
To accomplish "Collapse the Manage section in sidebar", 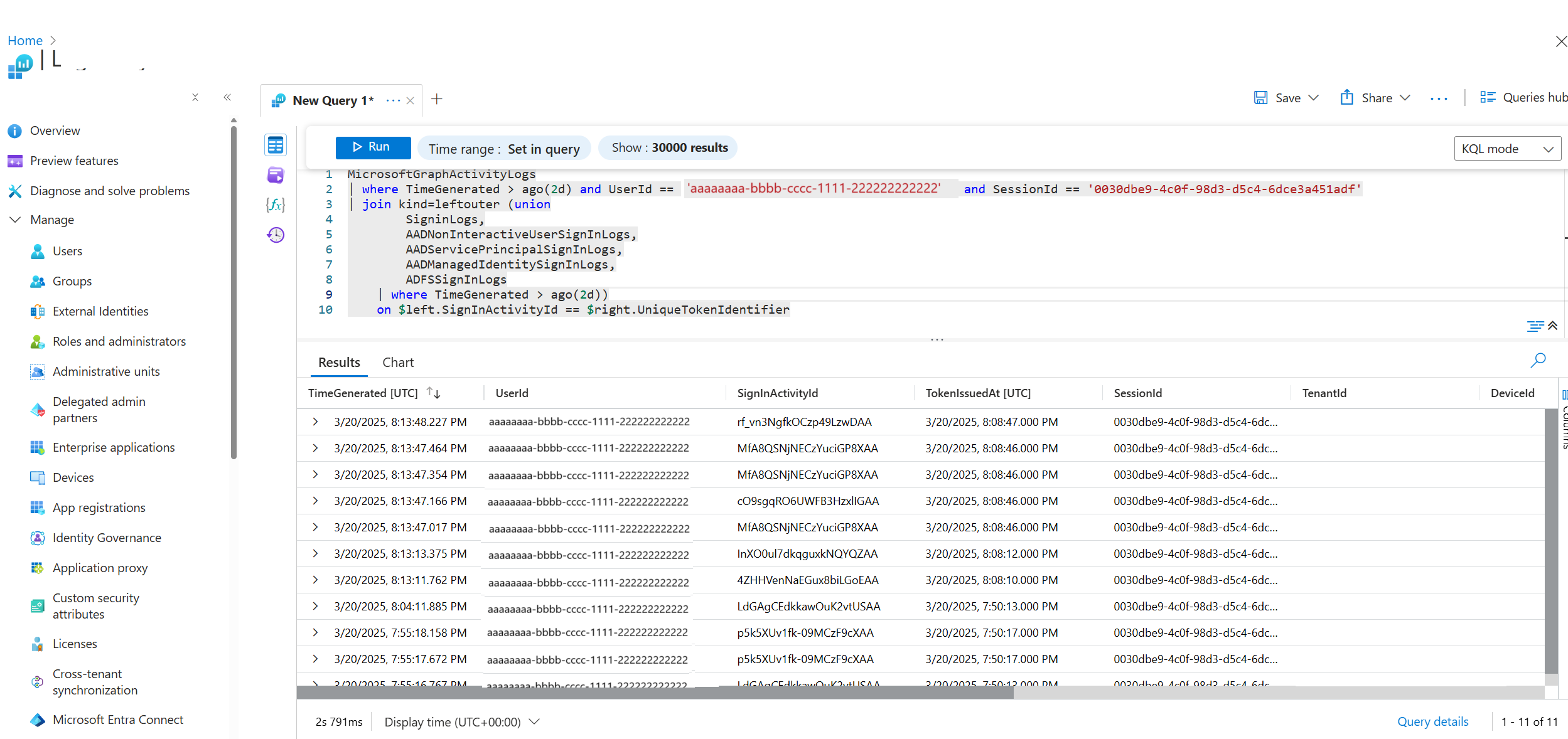I will [x=16, y=220].
